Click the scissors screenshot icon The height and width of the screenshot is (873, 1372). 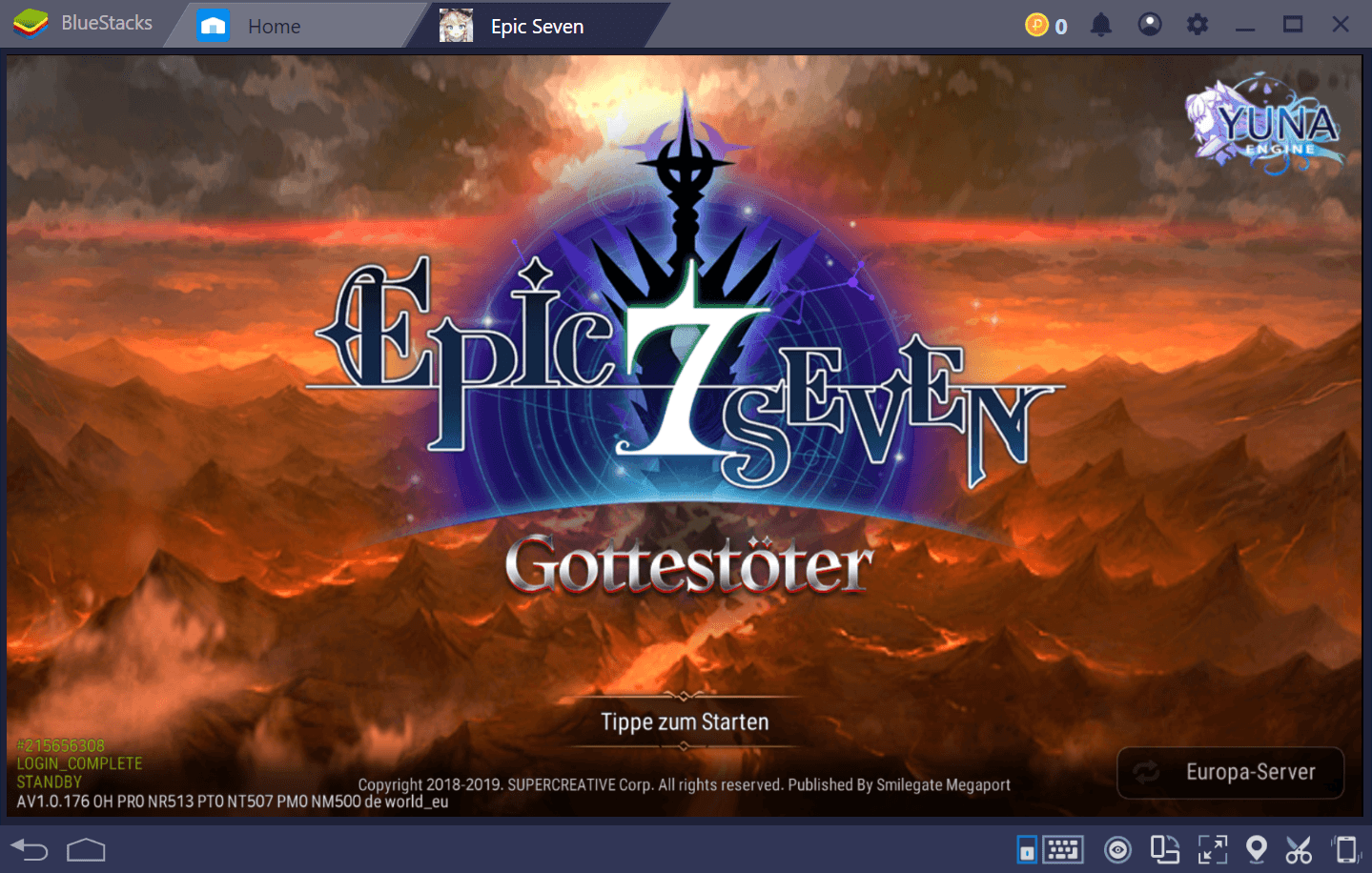(1299, 849)
